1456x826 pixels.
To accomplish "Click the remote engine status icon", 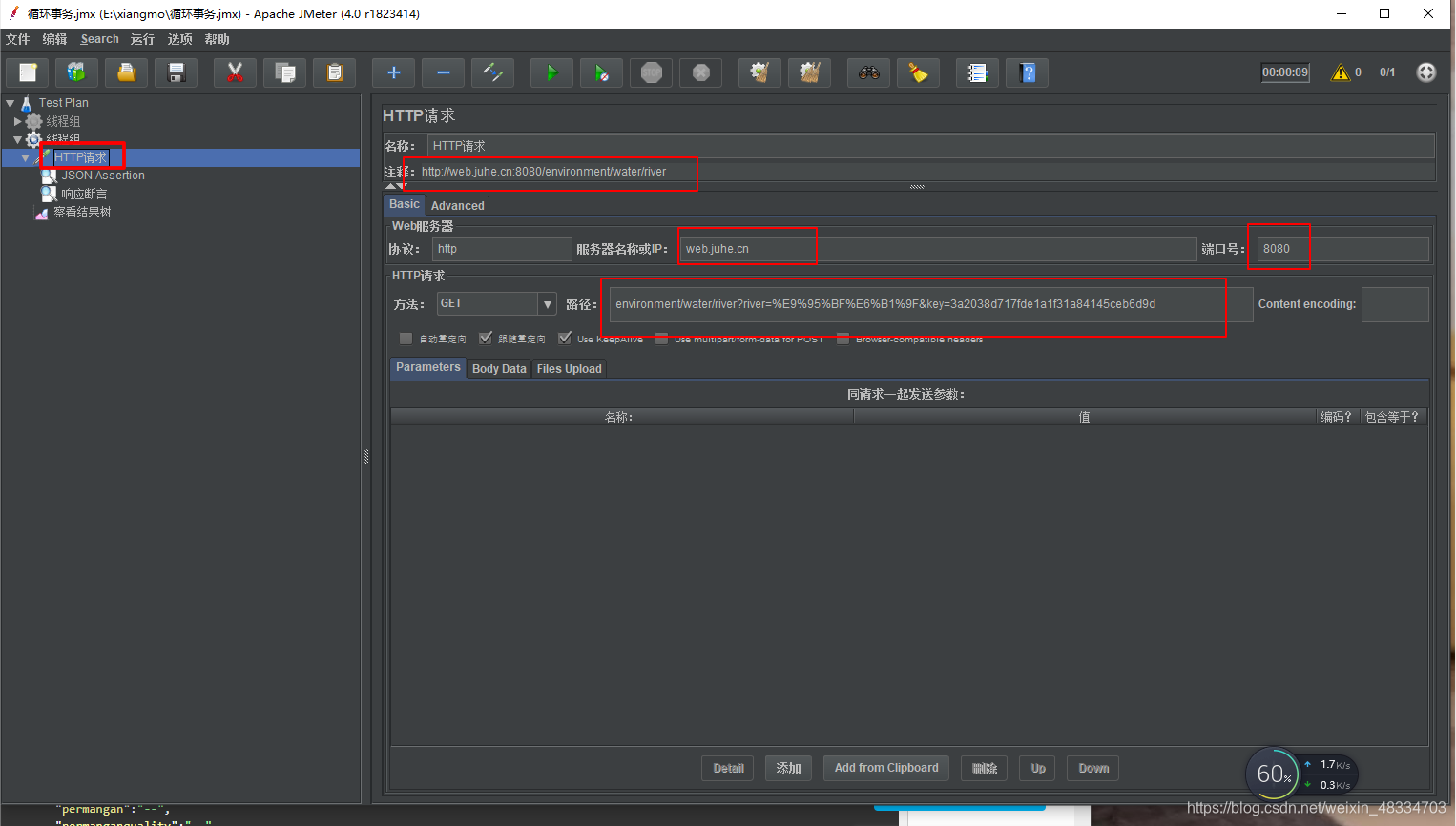I will [1426, 72].
